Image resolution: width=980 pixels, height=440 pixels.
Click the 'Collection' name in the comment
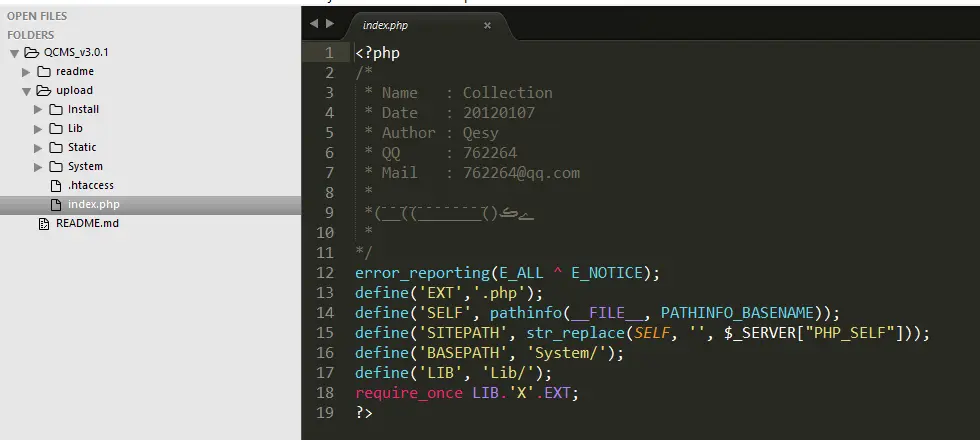508,93
